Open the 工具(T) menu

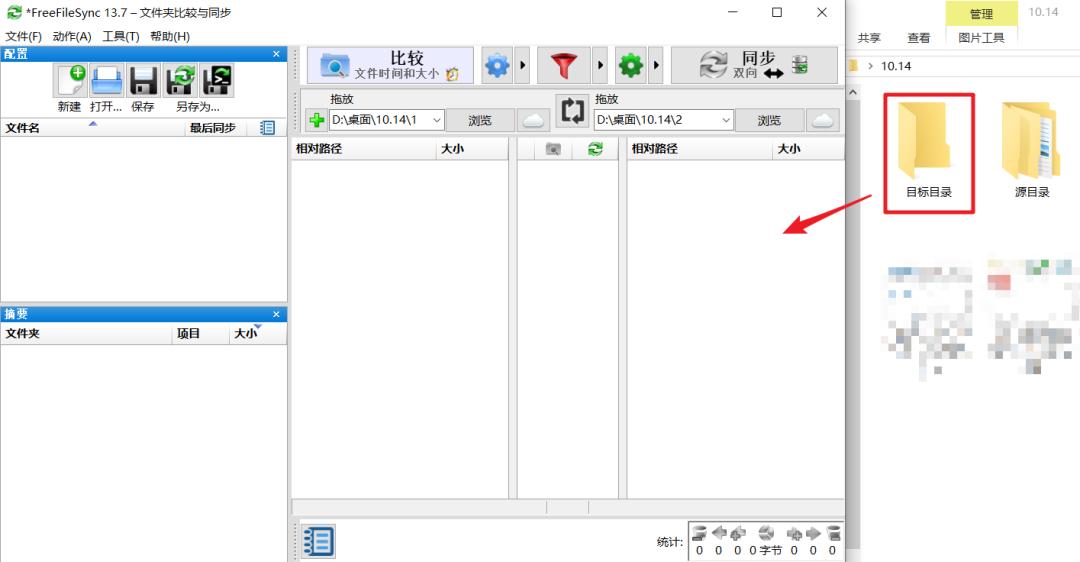tap(121, 37)
